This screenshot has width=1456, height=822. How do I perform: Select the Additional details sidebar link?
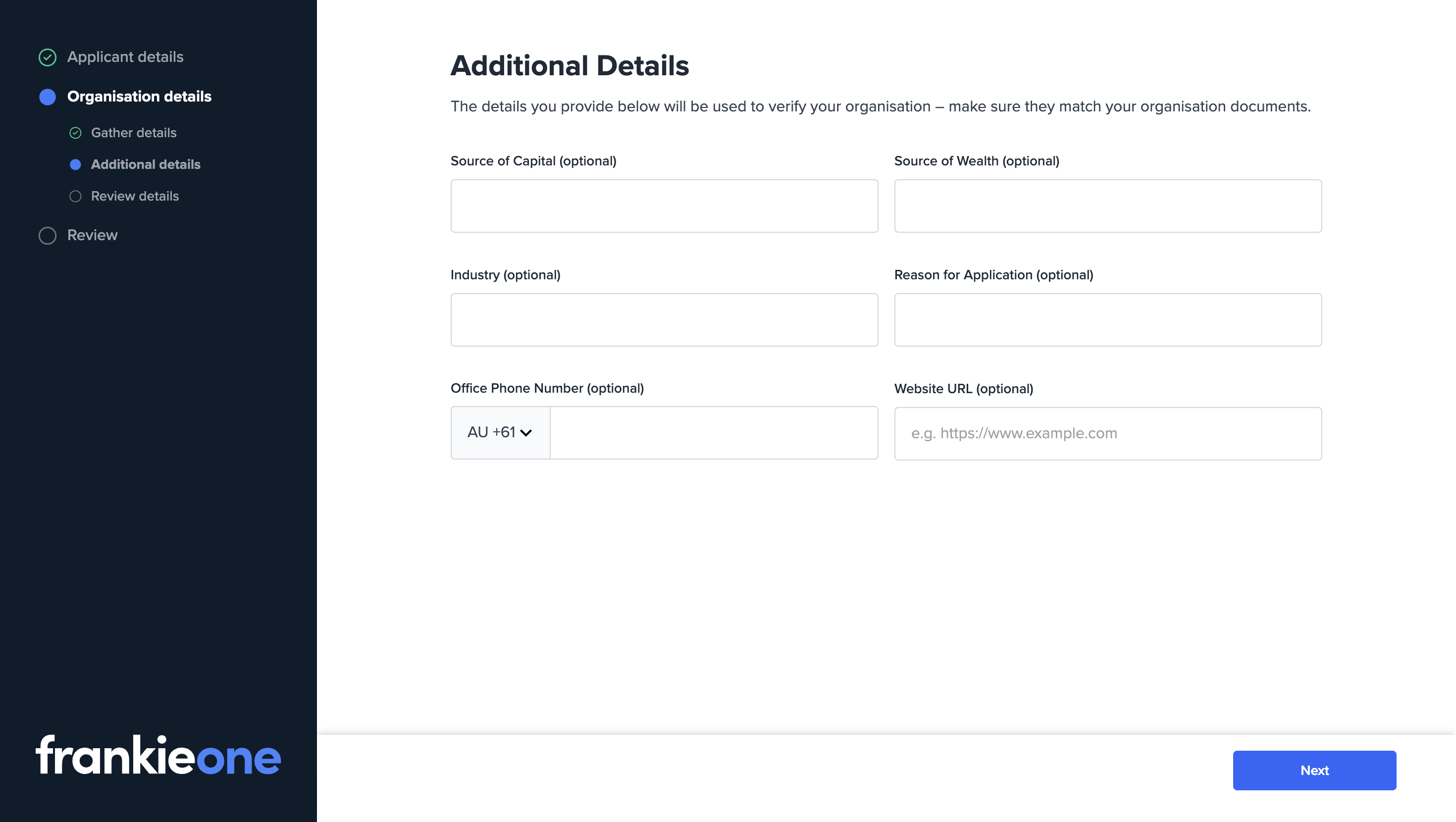click(146, 164)
